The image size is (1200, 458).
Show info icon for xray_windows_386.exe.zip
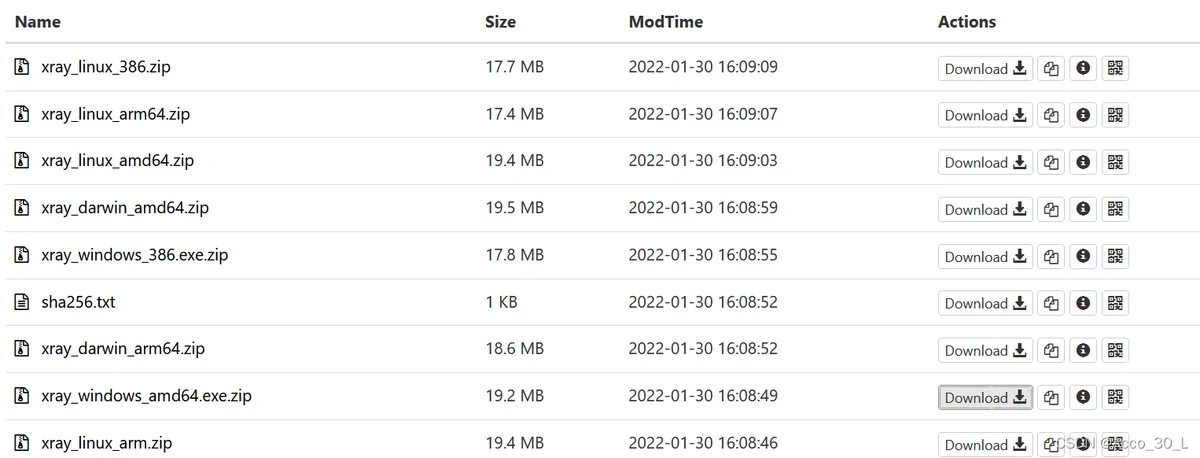1083,256
